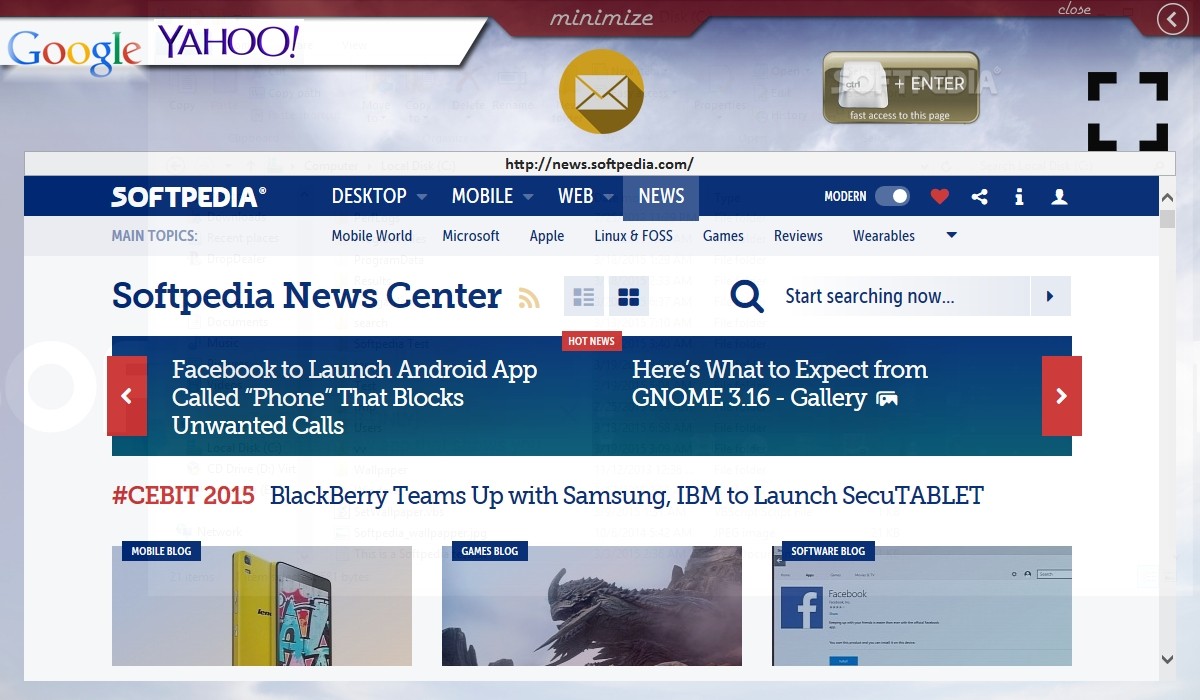Image resolution: width=1200 pixels, height=700 pixels.
Task: Switch to grid view layout
Action: (629, 297)
